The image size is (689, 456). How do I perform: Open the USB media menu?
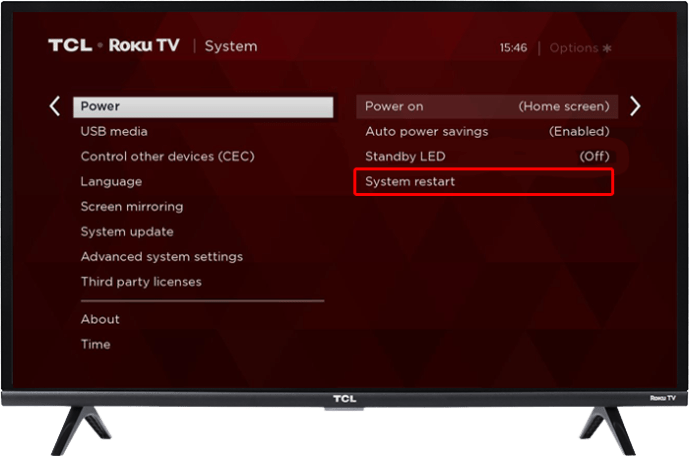click(x=114, y=131)
